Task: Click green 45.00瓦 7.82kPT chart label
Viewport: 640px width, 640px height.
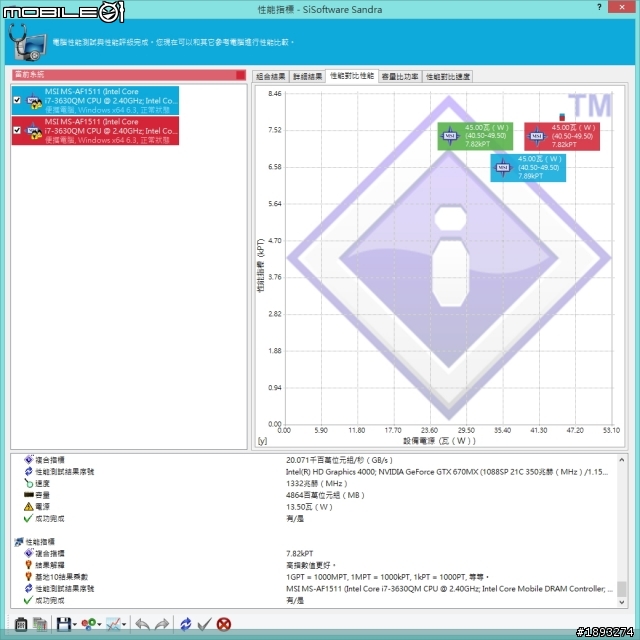Action: pos(475,136)
